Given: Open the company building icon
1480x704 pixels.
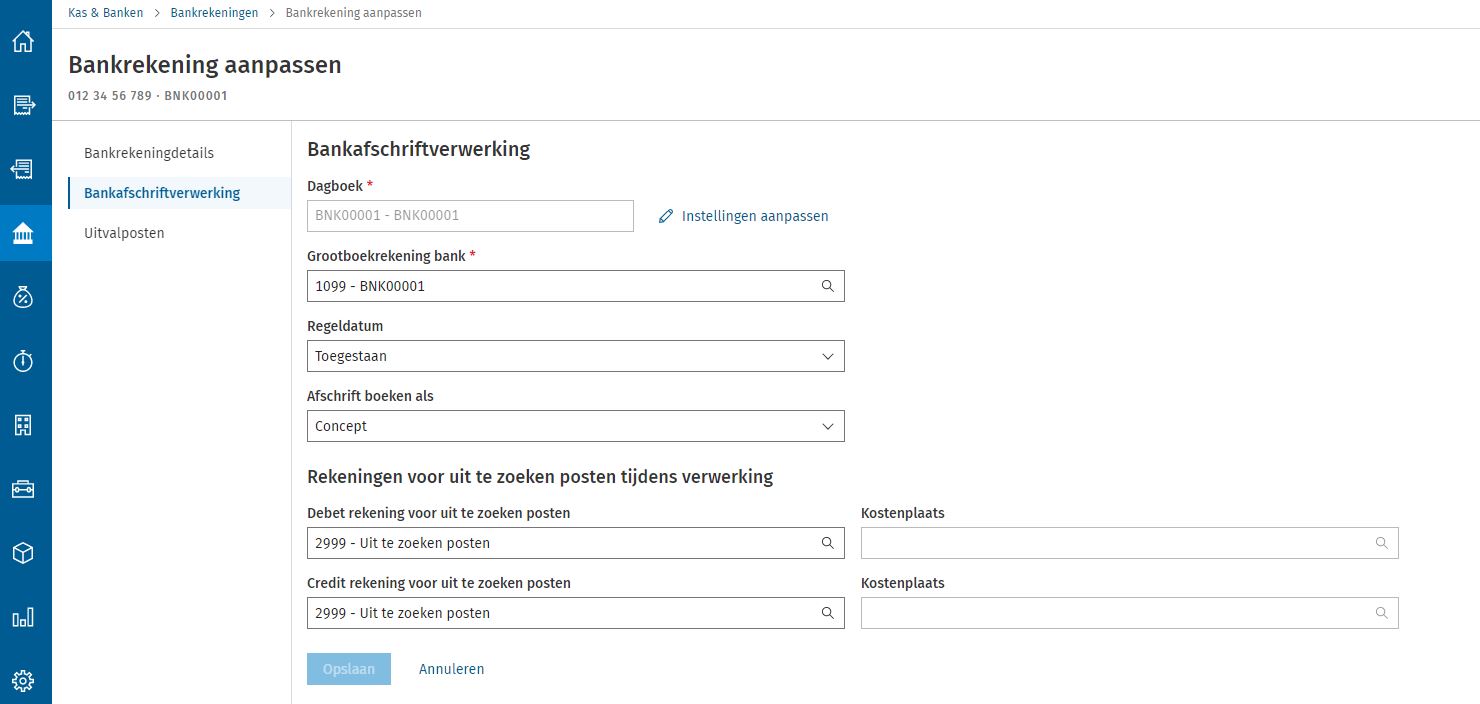Looking at the screenshot, I should pos(24,424).
